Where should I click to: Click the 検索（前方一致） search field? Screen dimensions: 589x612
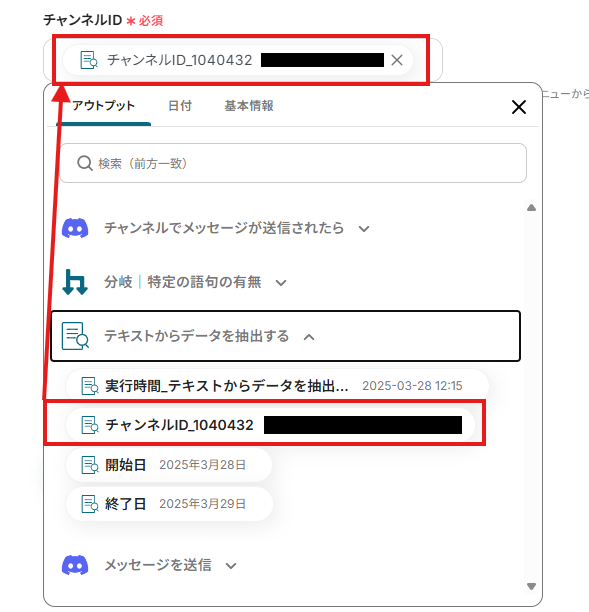click(293, 163)
